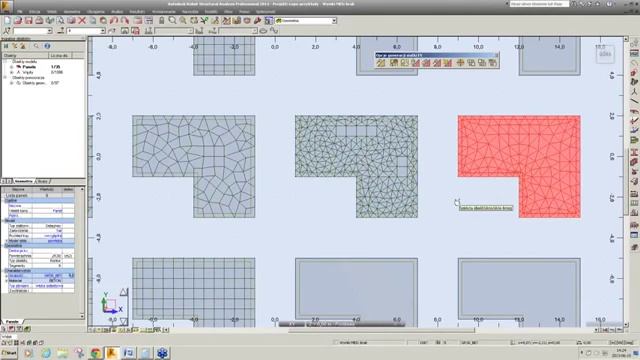This screenshot has height=360, width=640.
Task: Open the Wymiarowanie menu
Action: (x=164, y=11)
